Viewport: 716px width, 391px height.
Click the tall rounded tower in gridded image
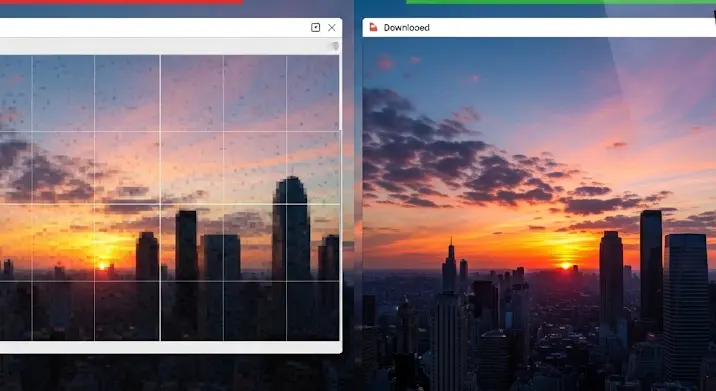[291, 228]
